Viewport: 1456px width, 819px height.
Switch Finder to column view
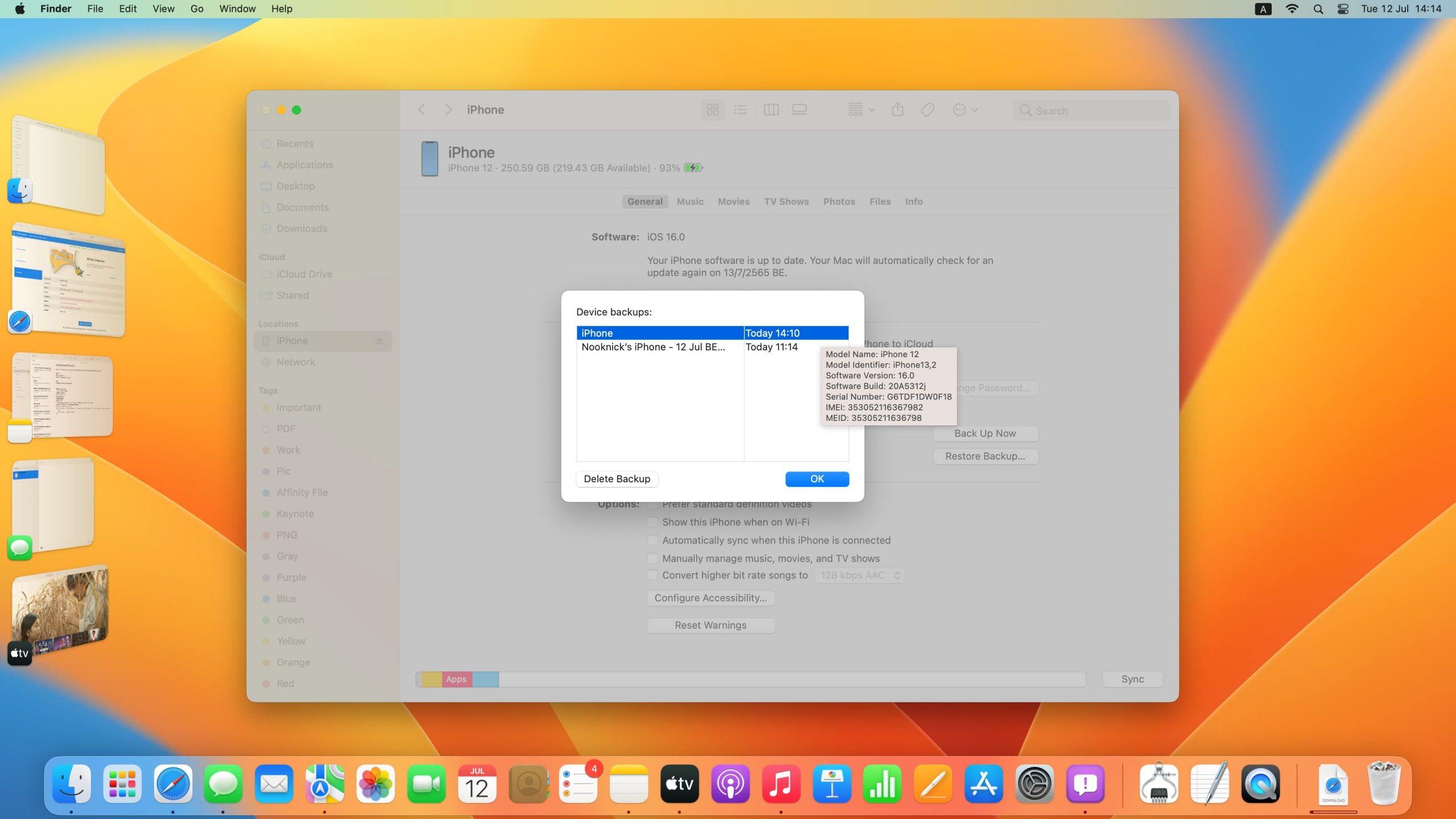click(x=771, y=110)
